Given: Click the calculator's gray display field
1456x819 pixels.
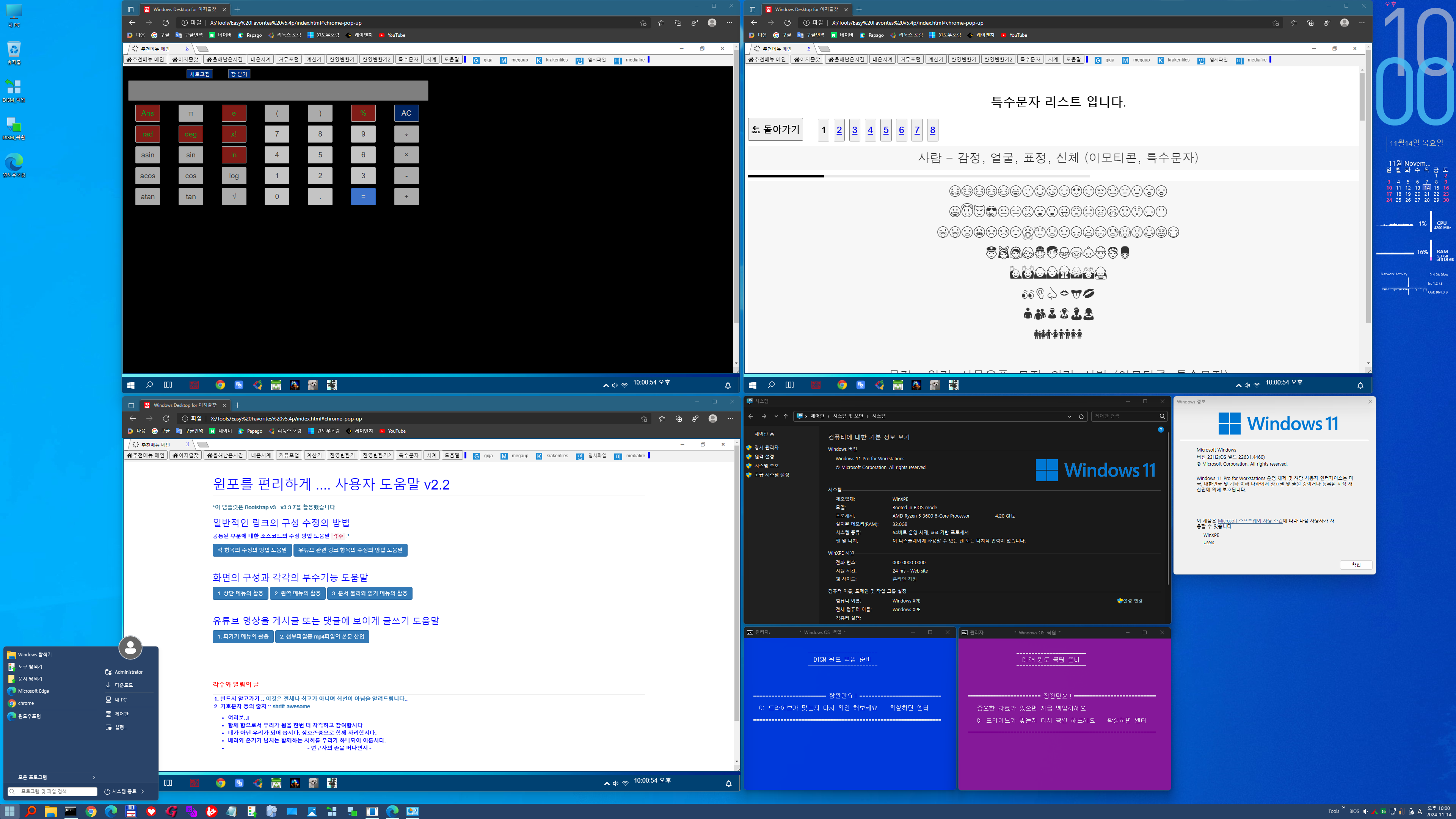Looking at the screenshot, I should click(x=278, y=91).
